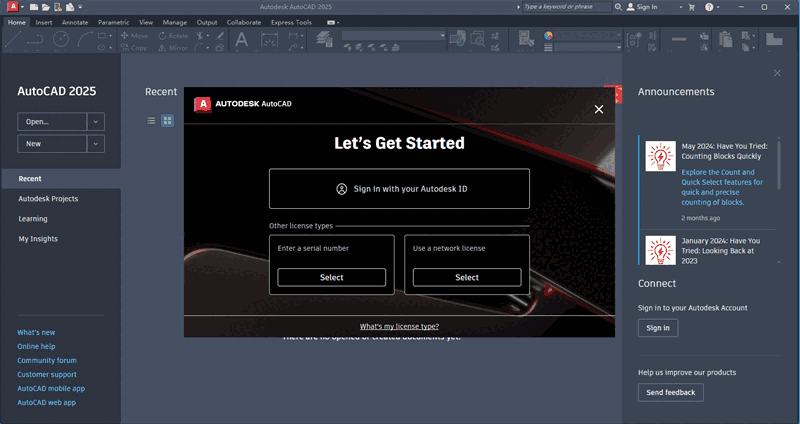Close the Let's Get Started dialog
Screen dimensions: 800x424
[599, 109]
